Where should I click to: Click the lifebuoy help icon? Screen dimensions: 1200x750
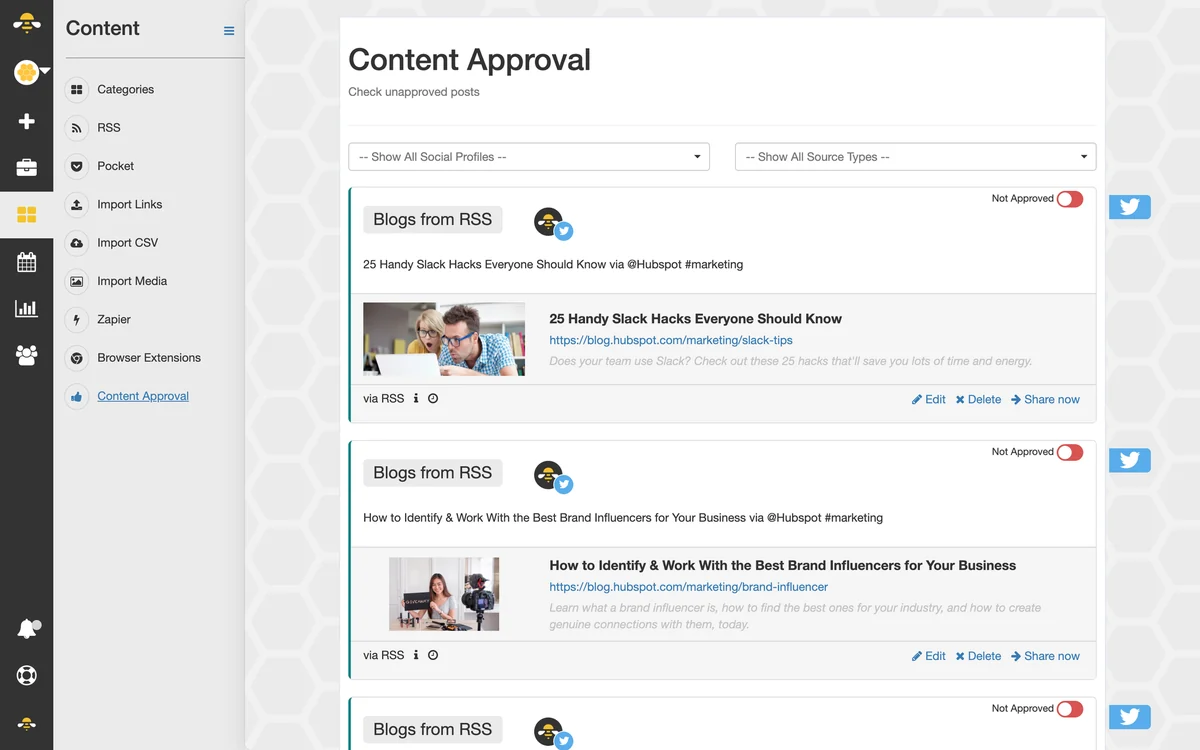click(27, 675)
